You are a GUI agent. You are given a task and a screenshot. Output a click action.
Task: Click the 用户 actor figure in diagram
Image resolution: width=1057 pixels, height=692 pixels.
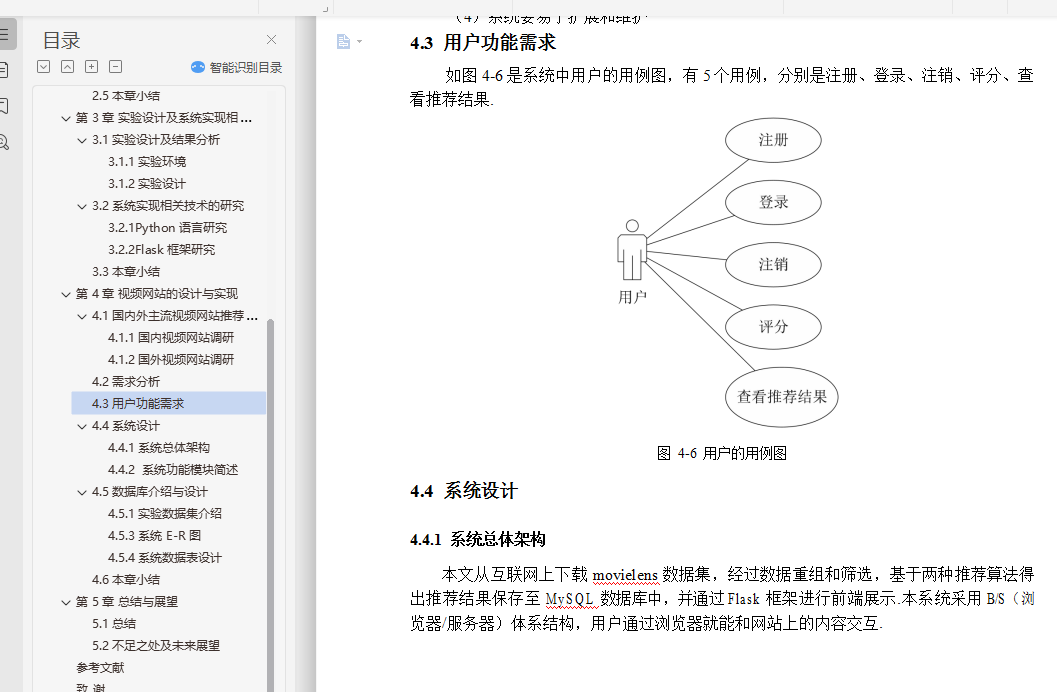click(632, 250)
